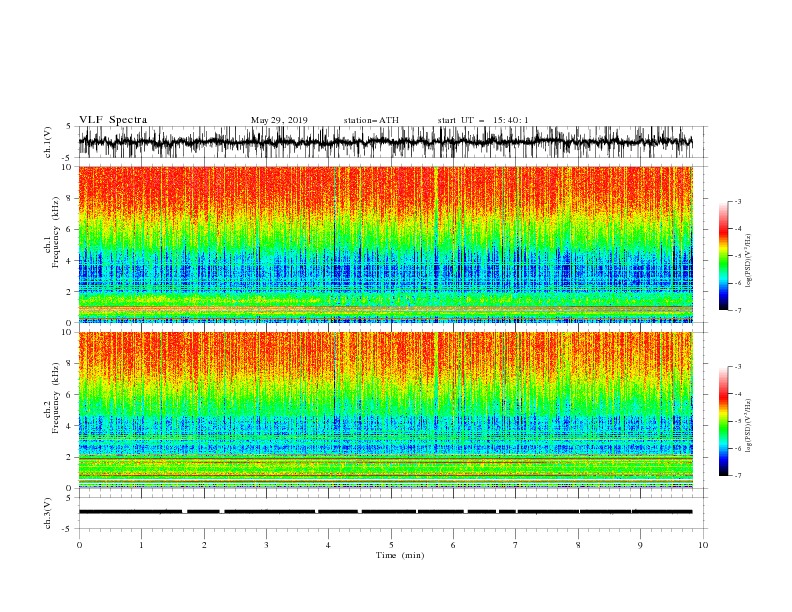Click inside the ch.1 spectrogram panel
The image size is (792, 612).
385,244
